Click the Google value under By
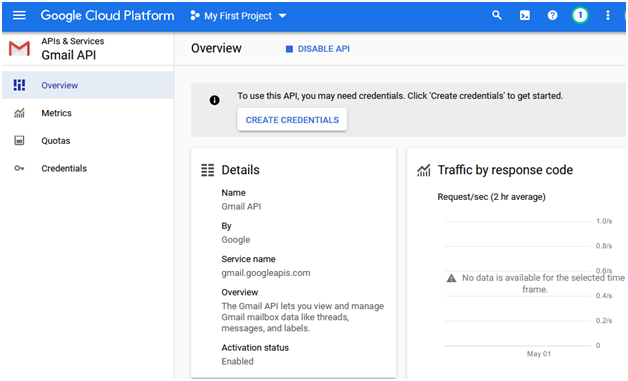 point(236,240)
